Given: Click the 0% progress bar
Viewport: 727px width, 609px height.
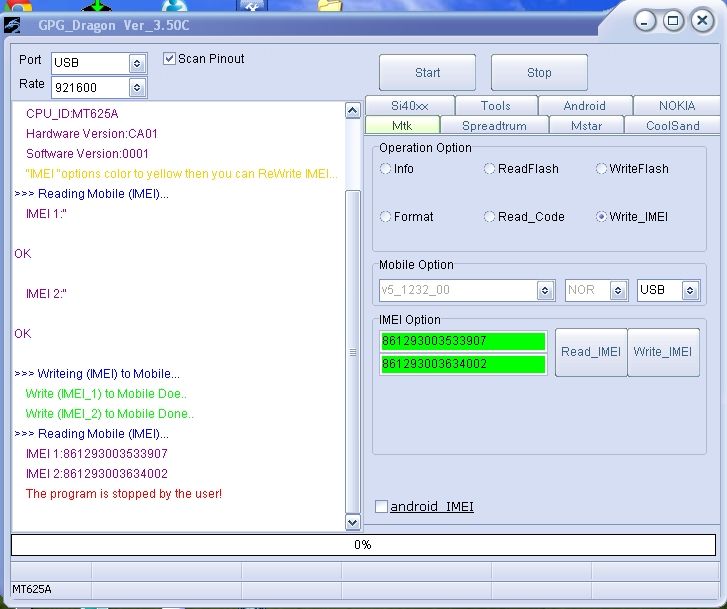Looking at the screenshot, I should coord(363,545).
